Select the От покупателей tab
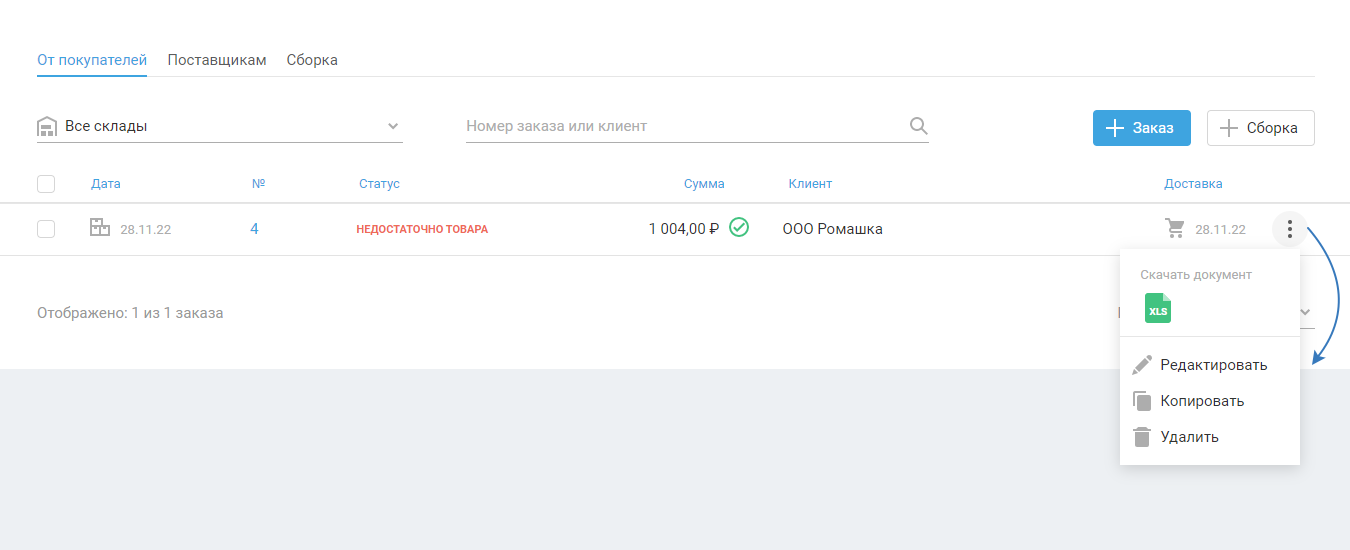The image size is (1350, 550). tap(92, 60)
